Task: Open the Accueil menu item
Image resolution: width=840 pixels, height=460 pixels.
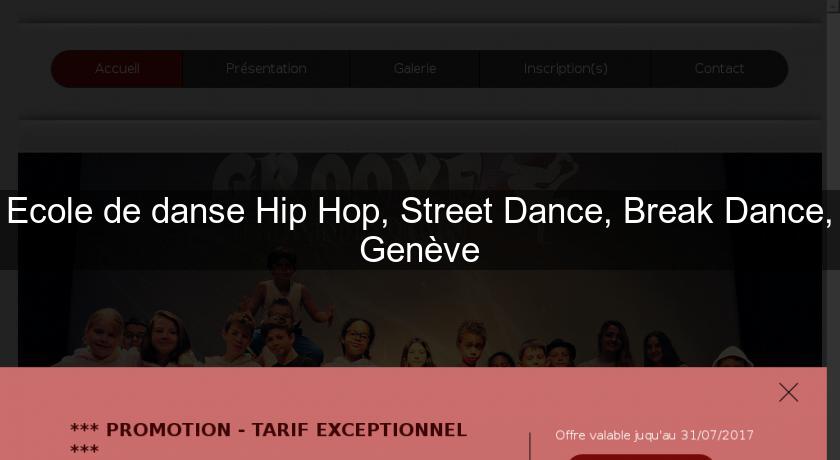Action: pos(117,69)
